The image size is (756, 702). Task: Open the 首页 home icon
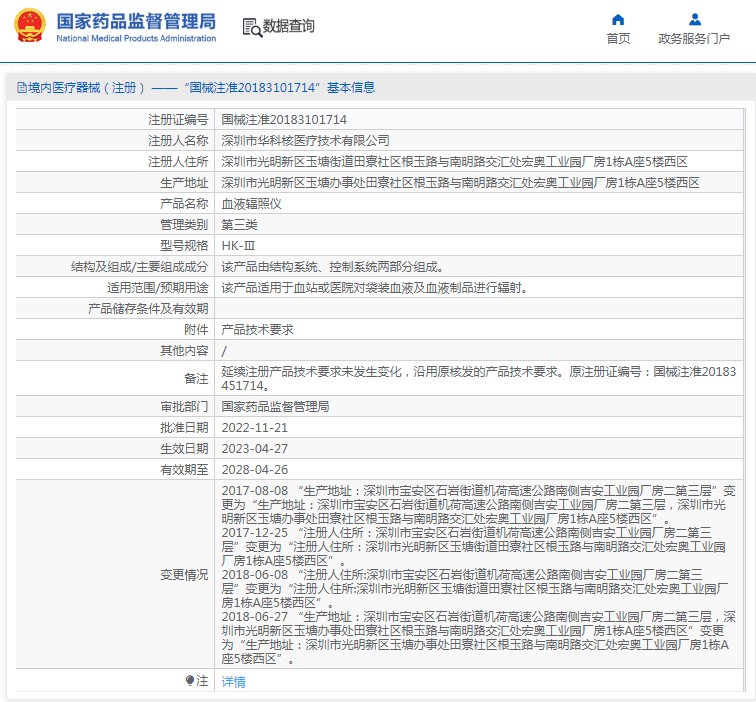click(618, 19)
